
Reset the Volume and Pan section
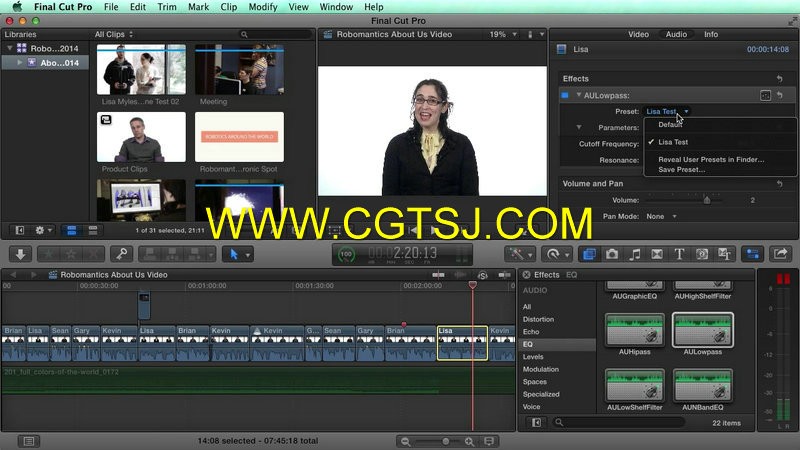click(x=780, y=184)
